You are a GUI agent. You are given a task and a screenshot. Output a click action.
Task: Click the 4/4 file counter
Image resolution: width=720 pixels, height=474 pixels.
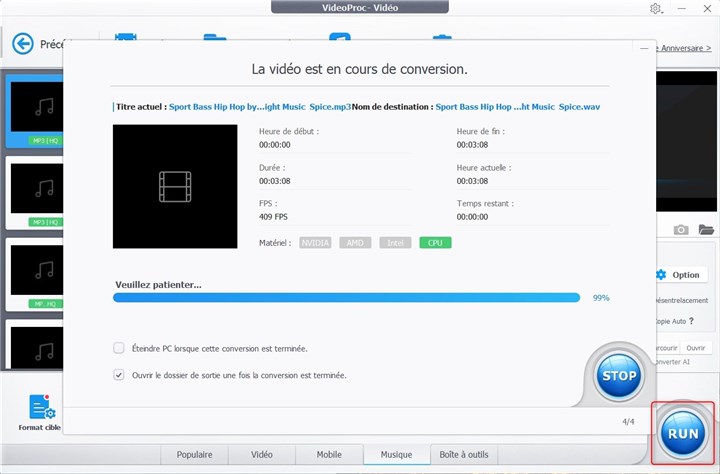click(x=628, y=421)
